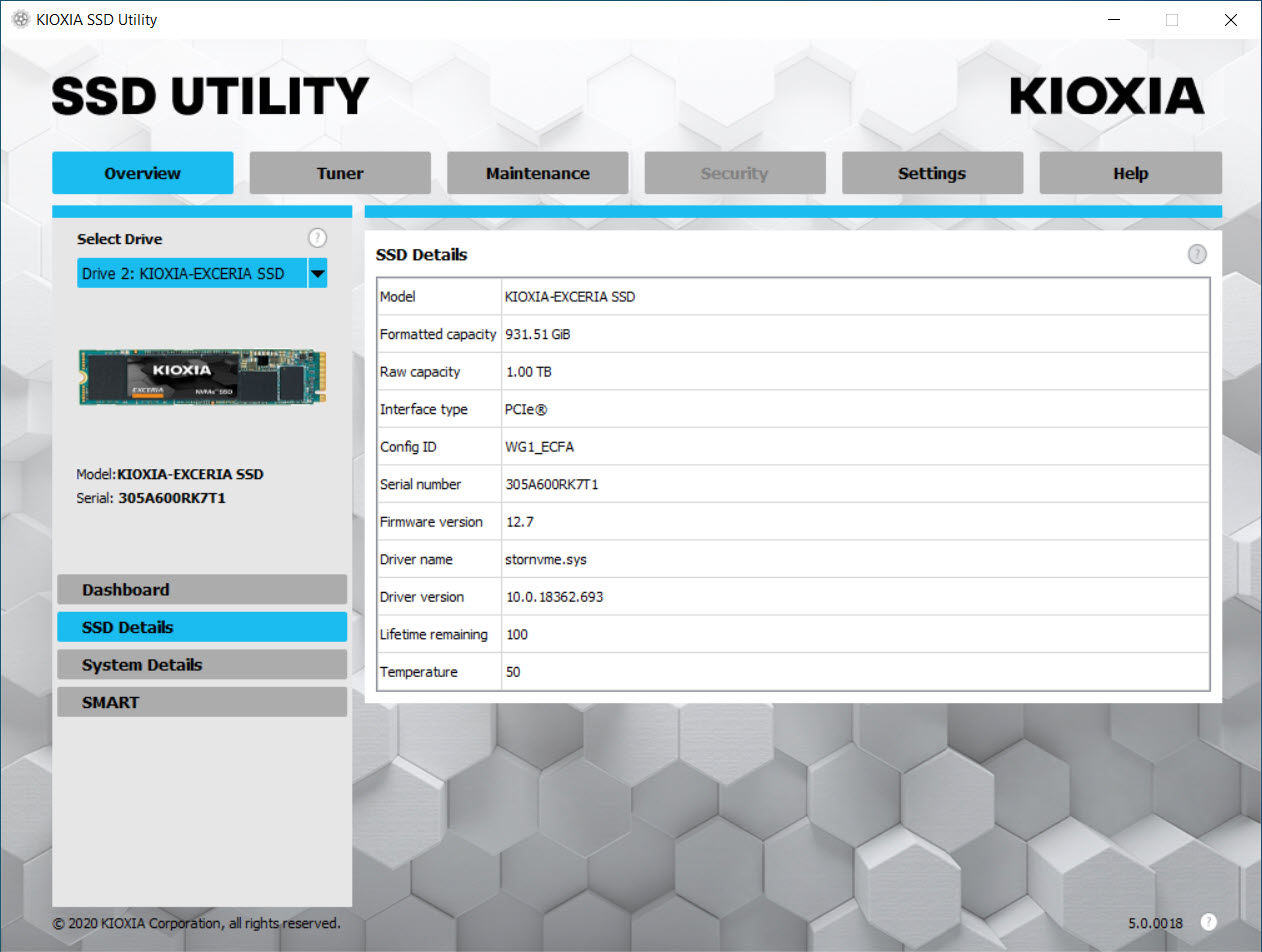The width and height of the screenshot is (1262, 952).
Task: Click the Temperature row label
Action: 419,672
